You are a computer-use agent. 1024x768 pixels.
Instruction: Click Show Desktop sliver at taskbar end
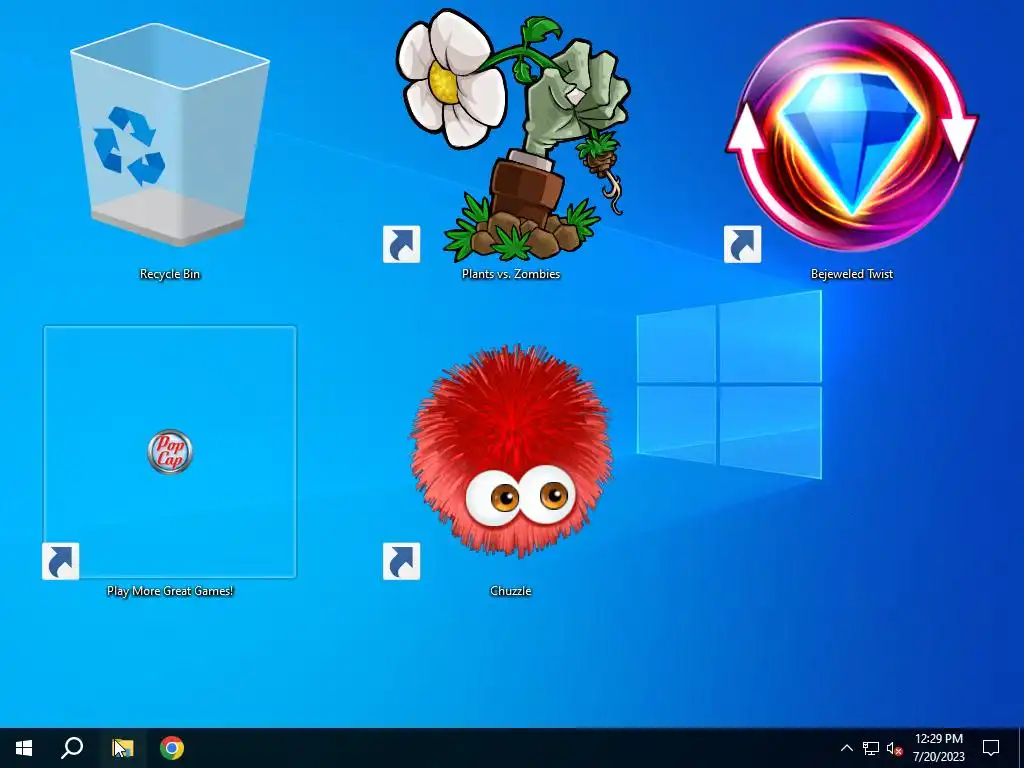click(x=1021, y=748)
